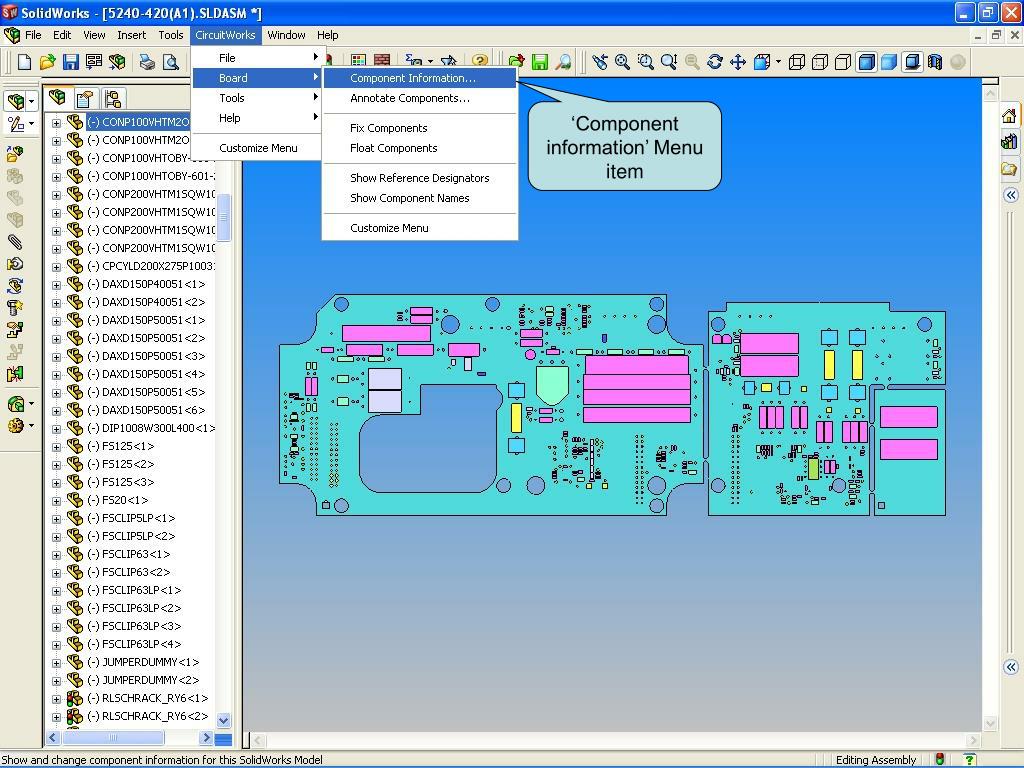
Task: Click the Smart Fasteners bolt icon
Action: tap(15, 307)
